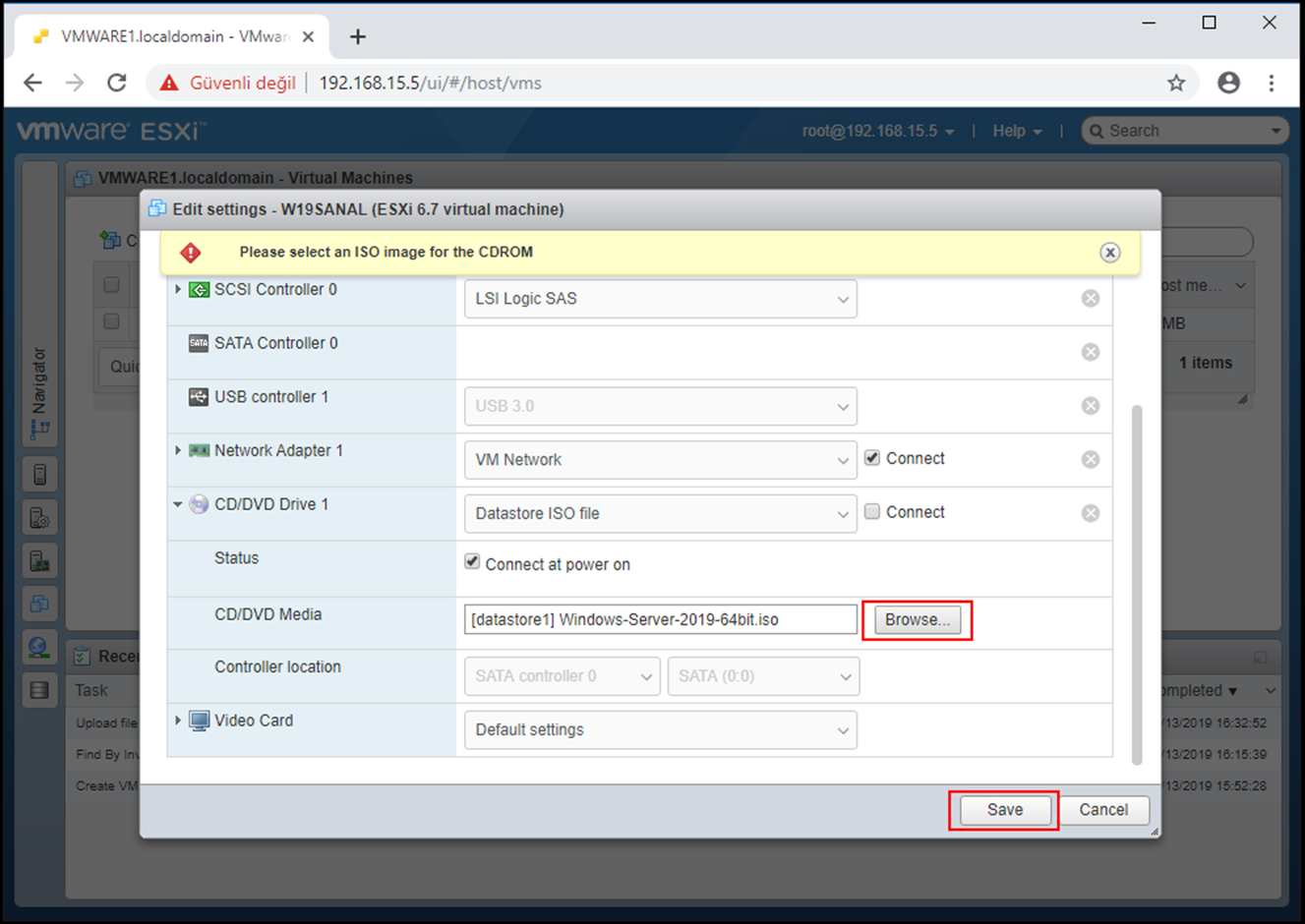
Task: Open the VM Network dropdown
Action: click(660, 460)
